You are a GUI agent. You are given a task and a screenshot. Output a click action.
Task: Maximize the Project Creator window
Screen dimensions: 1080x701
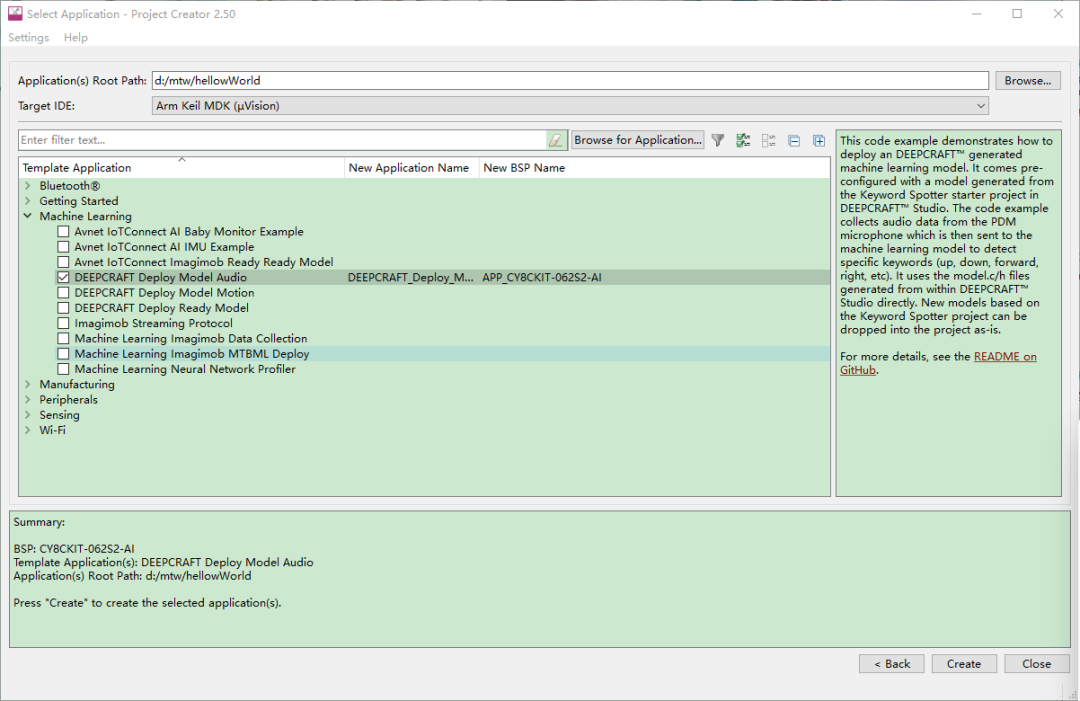pyautogui.click(x=1017, y=14)
